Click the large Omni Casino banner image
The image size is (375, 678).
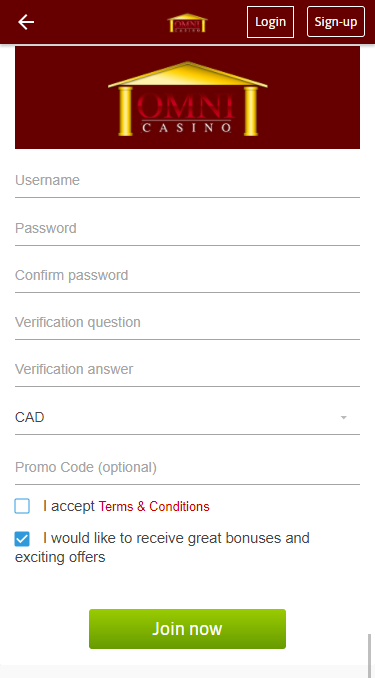(187, 97)
